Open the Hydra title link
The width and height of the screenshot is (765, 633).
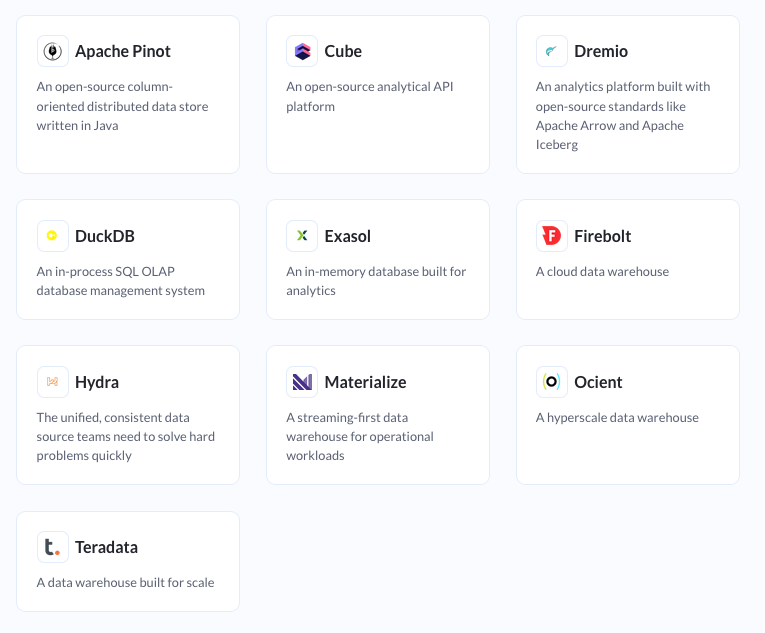(97, 382)
